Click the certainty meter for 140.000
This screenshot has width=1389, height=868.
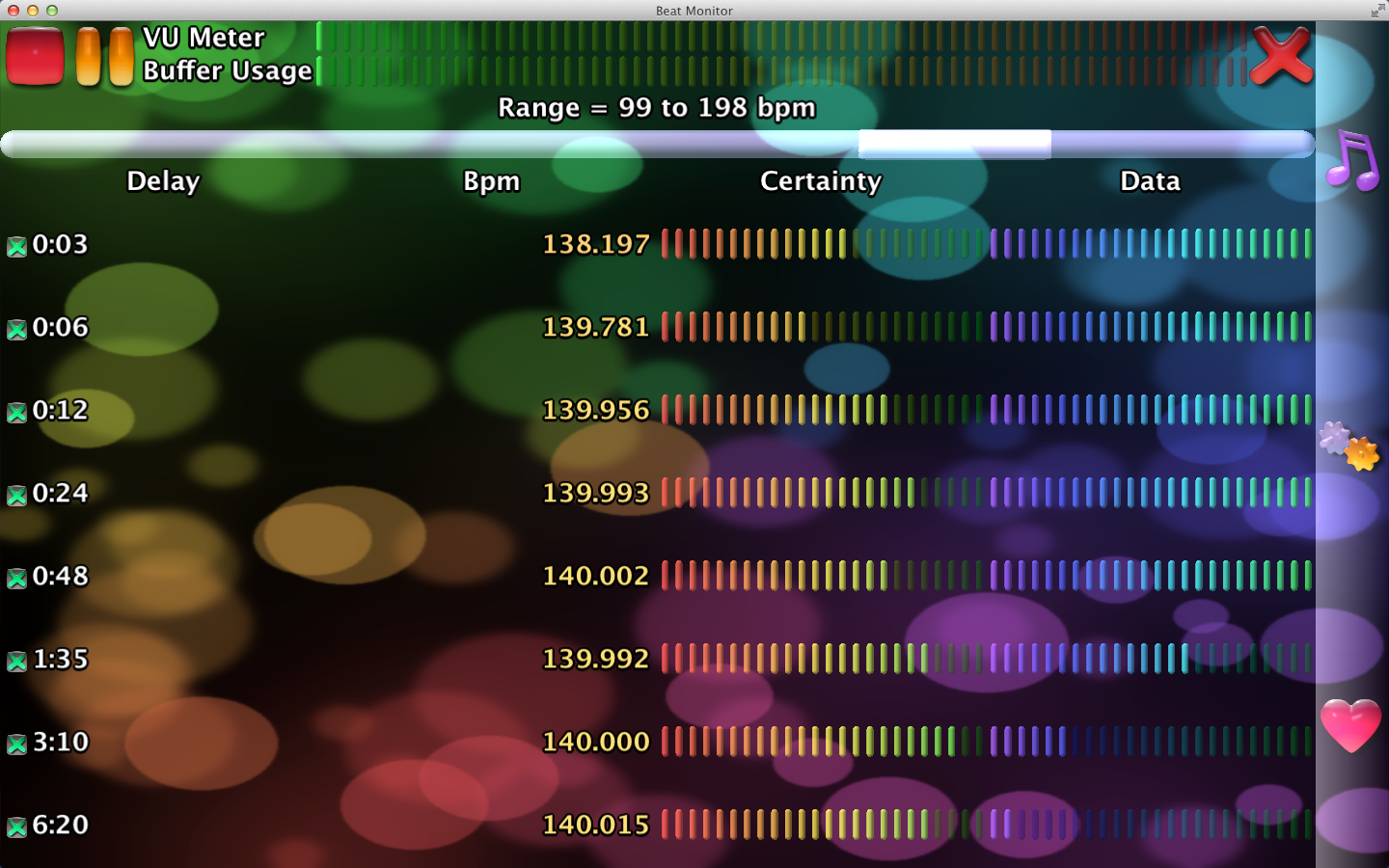pos(823,742)
